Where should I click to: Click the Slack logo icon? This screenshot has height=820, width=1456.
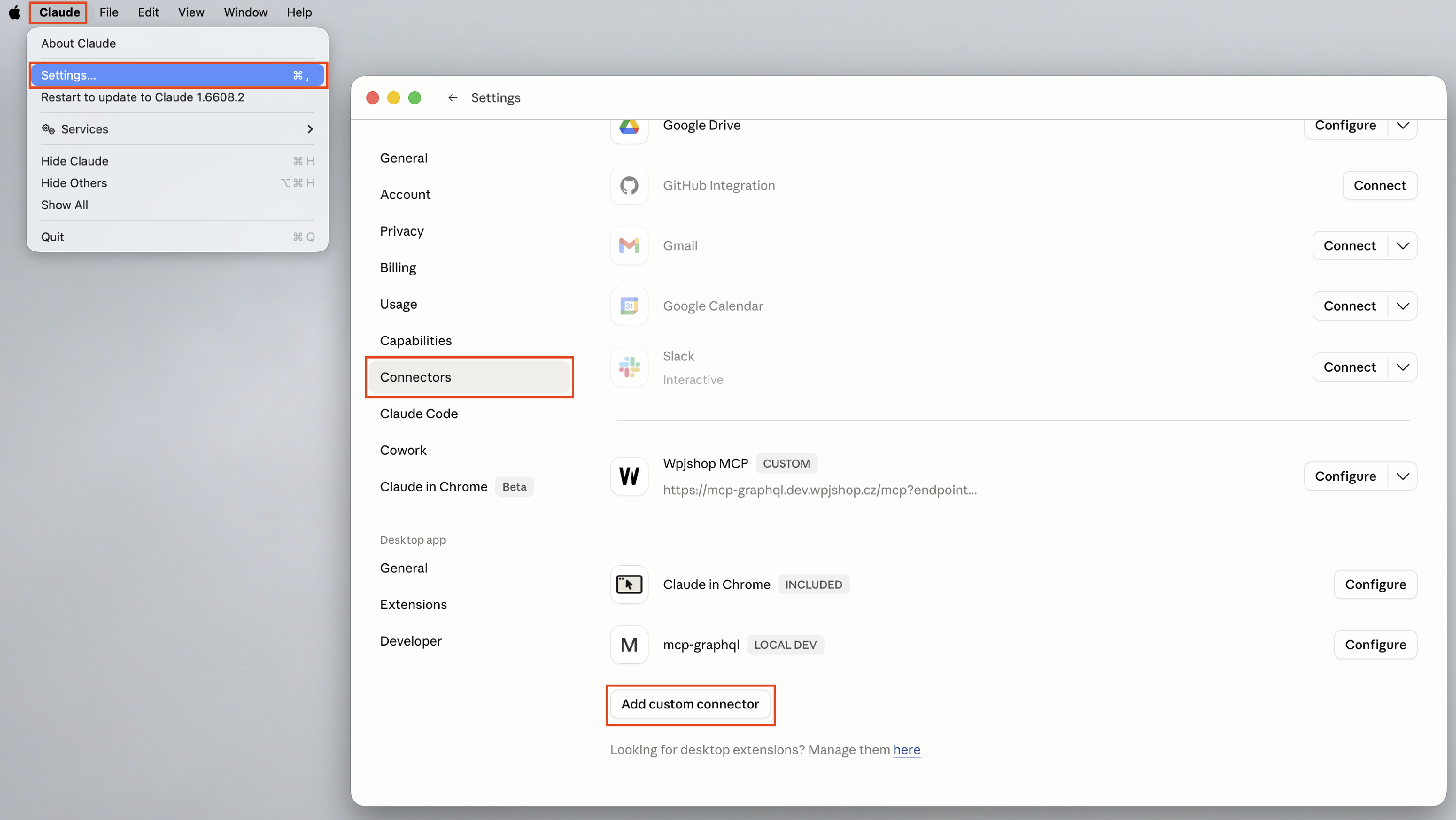click(629, 367)
